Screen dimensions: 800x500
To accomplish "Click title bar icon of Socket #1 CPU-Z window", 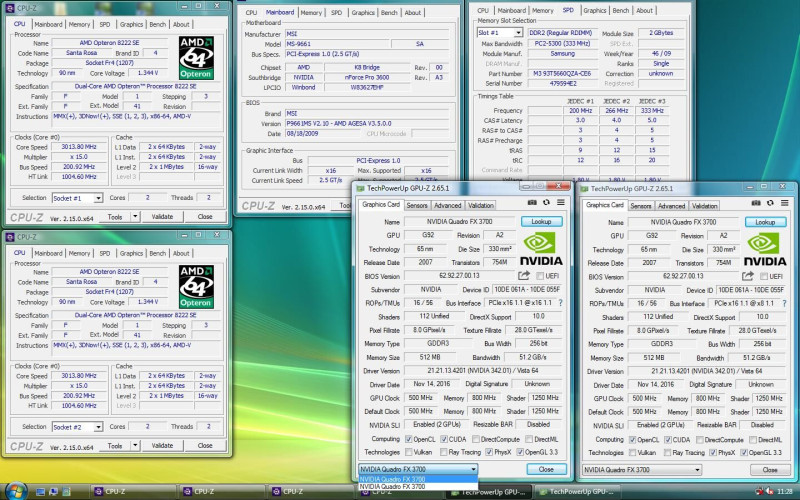I will click(x=10, y=8).
